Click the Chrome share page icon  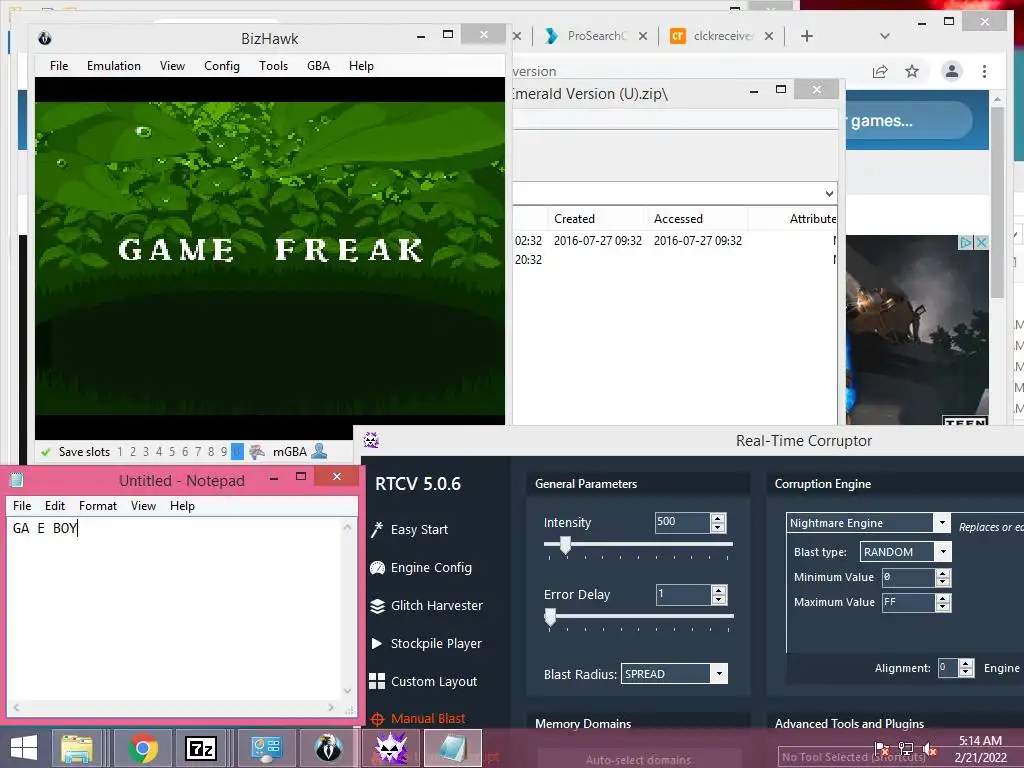[x=880, y=71]
